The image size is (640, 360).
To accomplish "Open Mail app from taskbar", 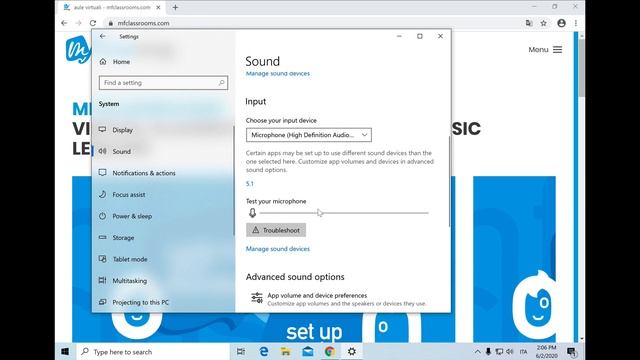I will point(308,351).
